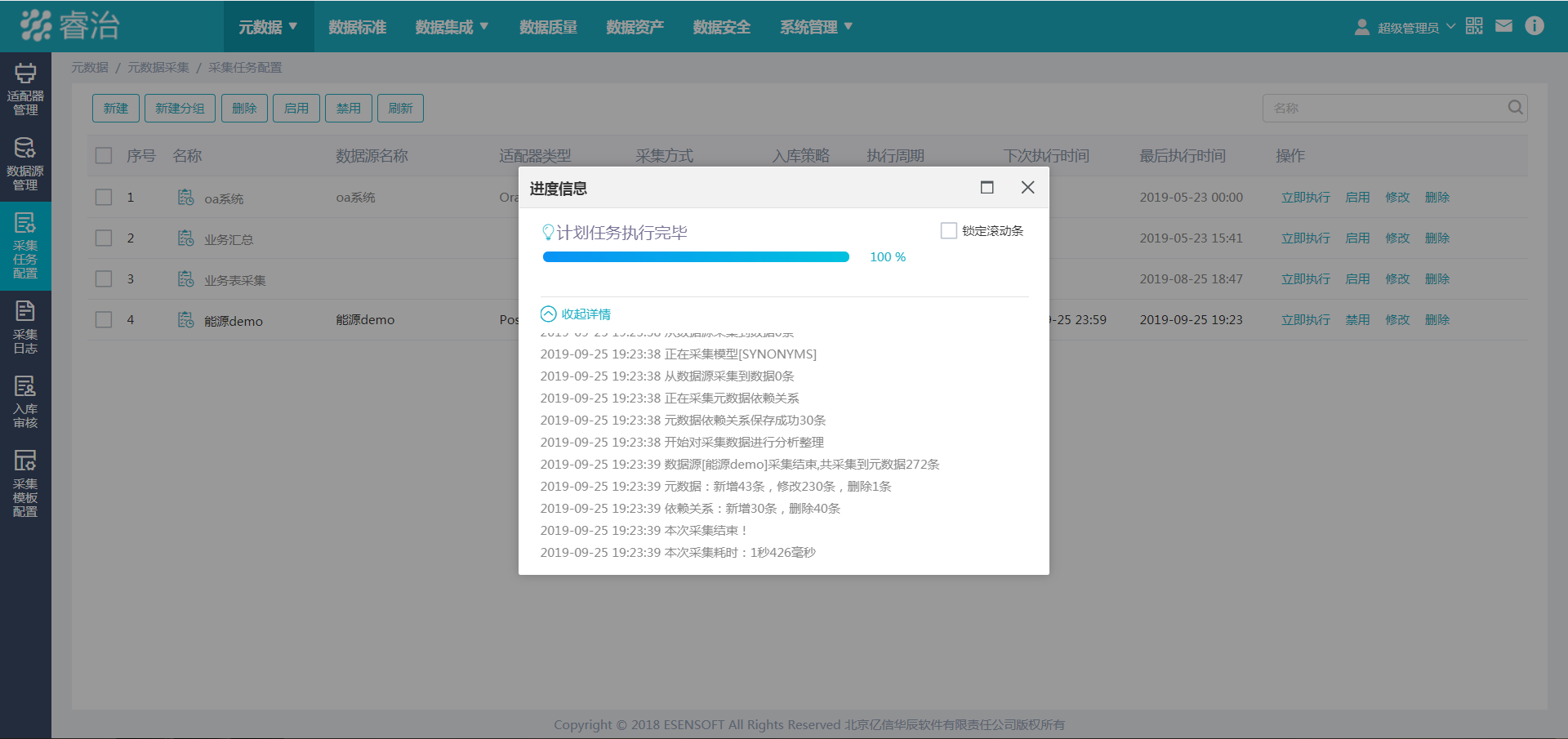This screenshot has width=1568, height=739.
Task: Click the 100% progress bar
Action: pyautogui.click(x=696, y=257)
